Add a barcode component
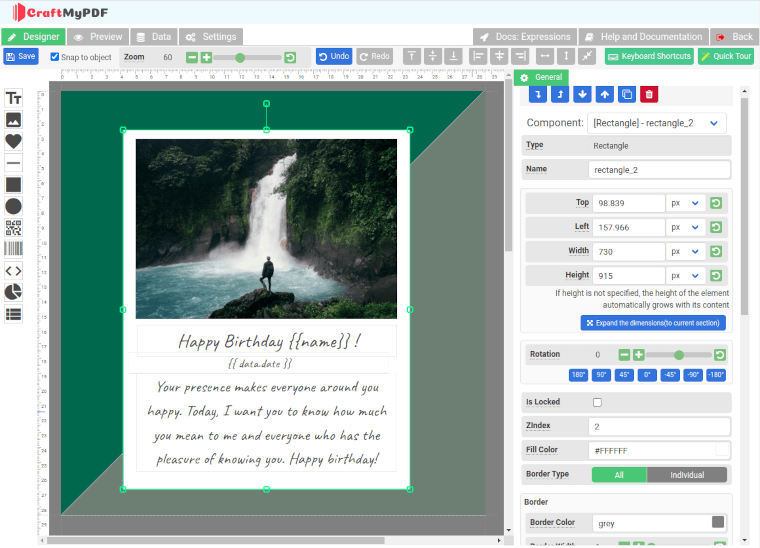This screenshot has width=760, height=548. tap(14, 249)
